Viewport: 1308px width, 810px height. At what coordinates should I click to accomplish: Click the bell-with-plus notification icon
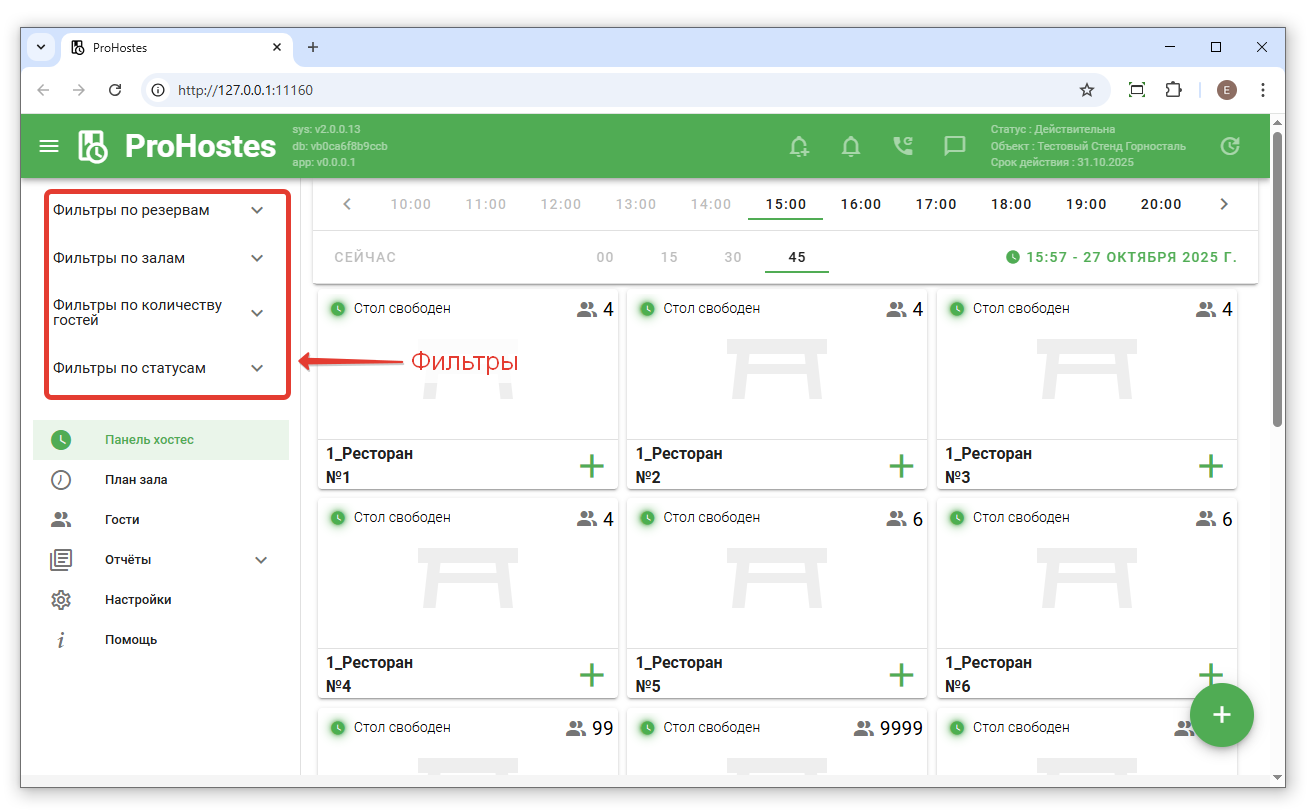coord(799,146)
